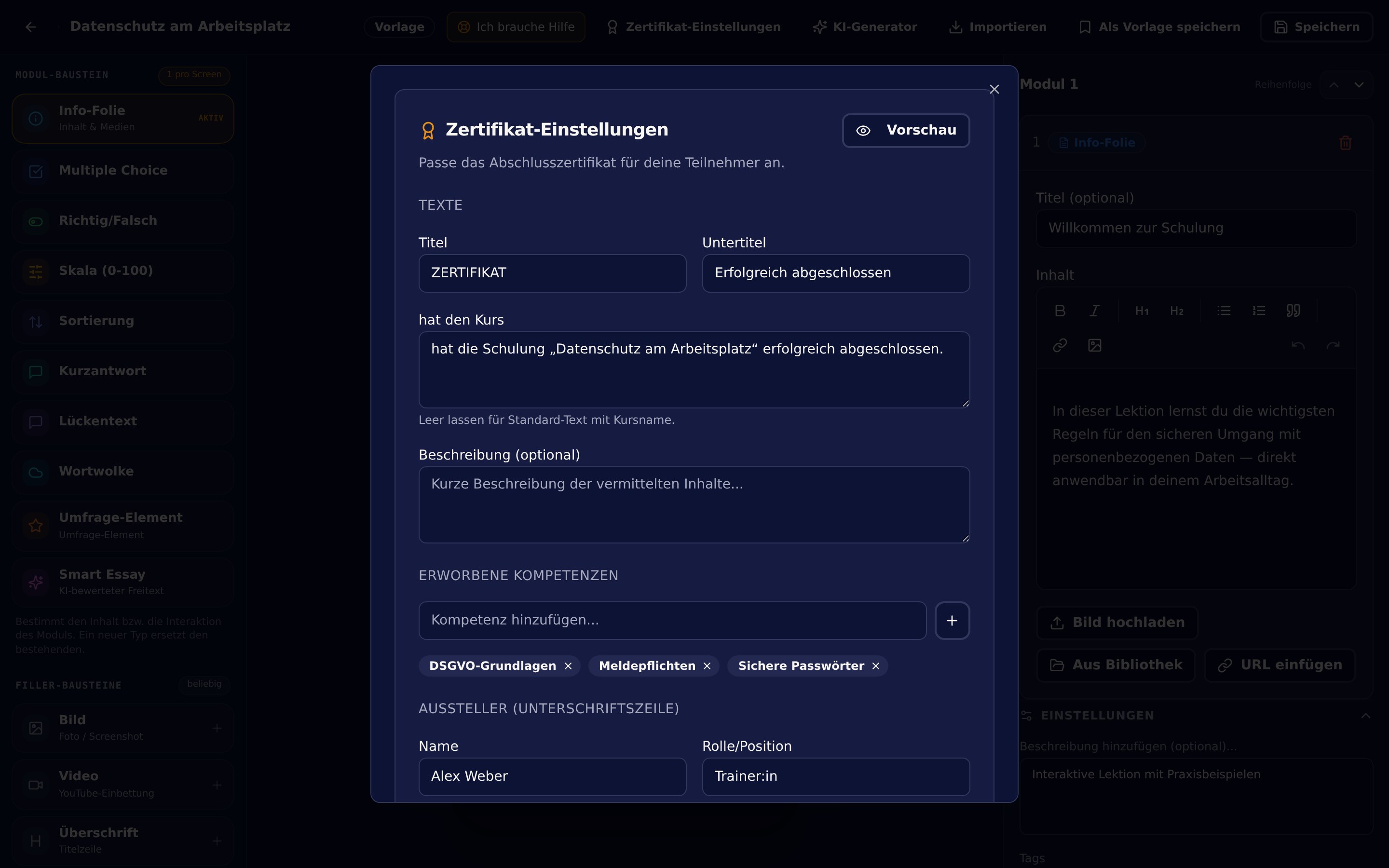Remove the Meldepflichten tag
Viewport: 1389px width, 868px height.
707,666
